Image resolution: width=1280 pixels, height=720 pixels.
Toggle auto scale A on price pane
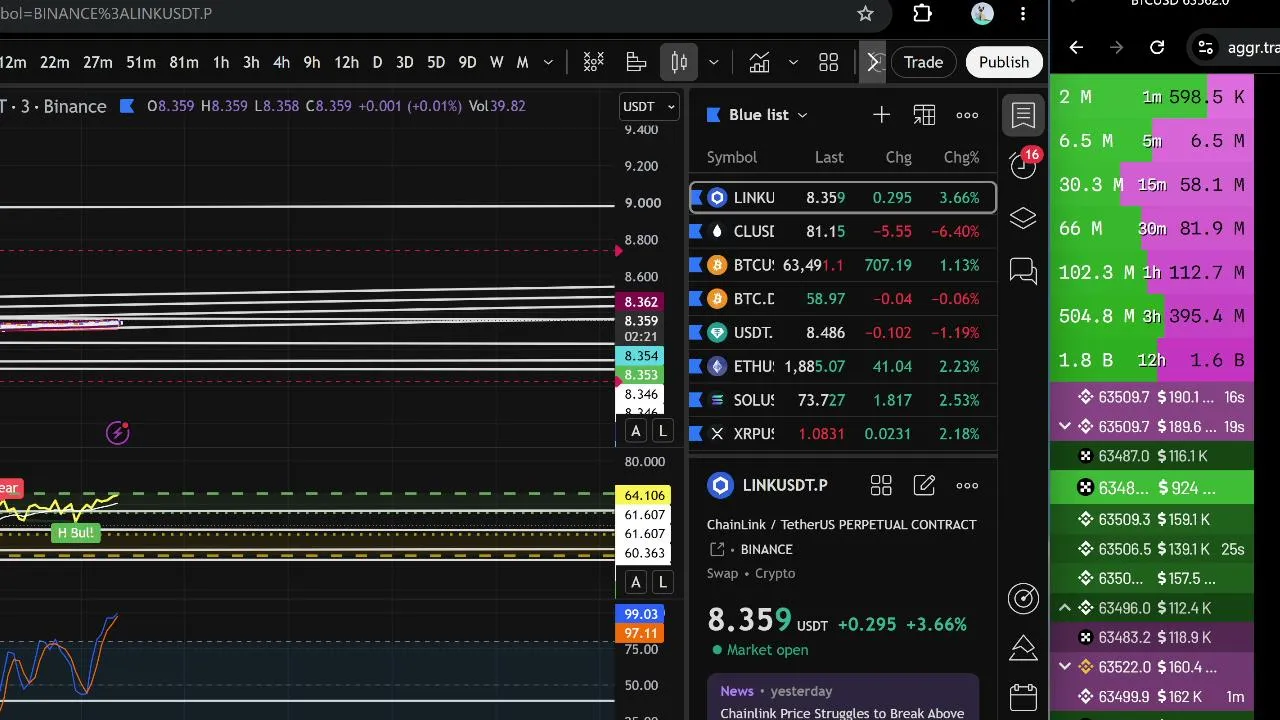coord(635,431)
